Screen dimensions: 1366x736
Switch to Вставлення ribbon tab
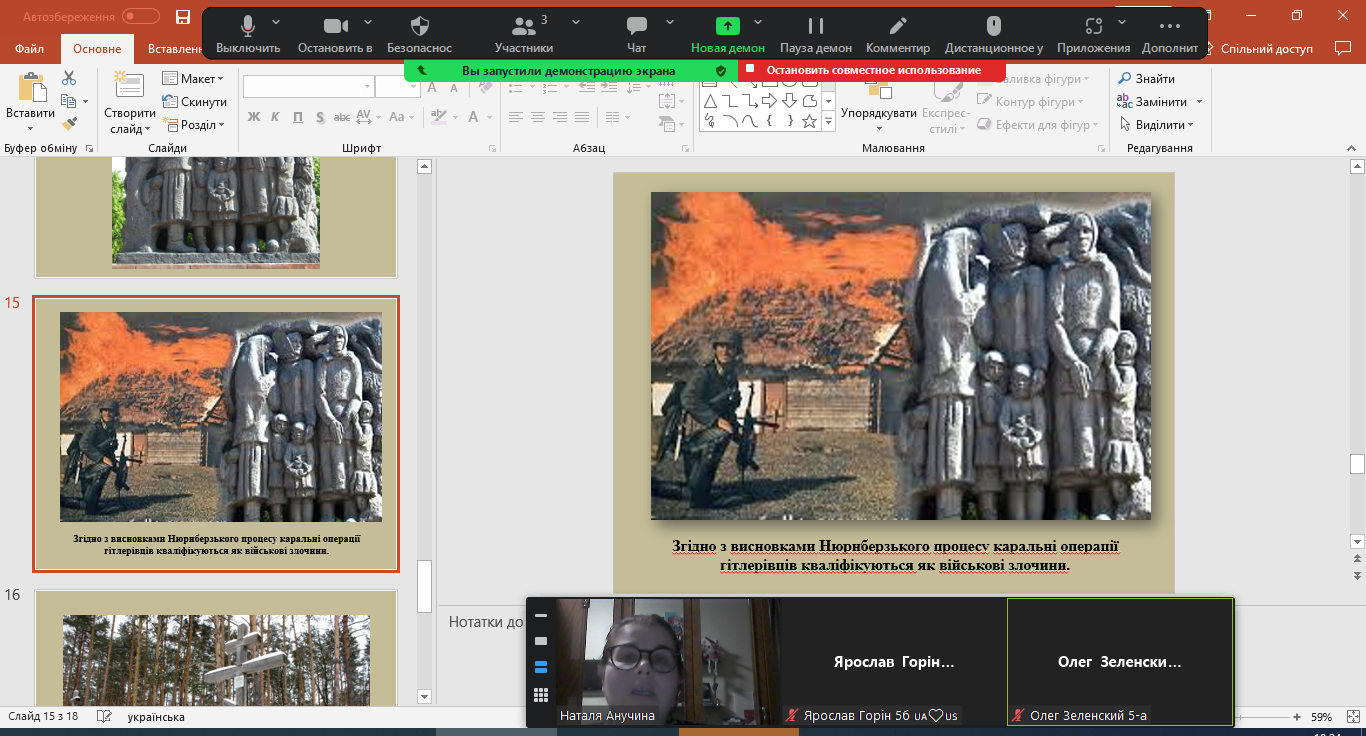coord(174,48)
